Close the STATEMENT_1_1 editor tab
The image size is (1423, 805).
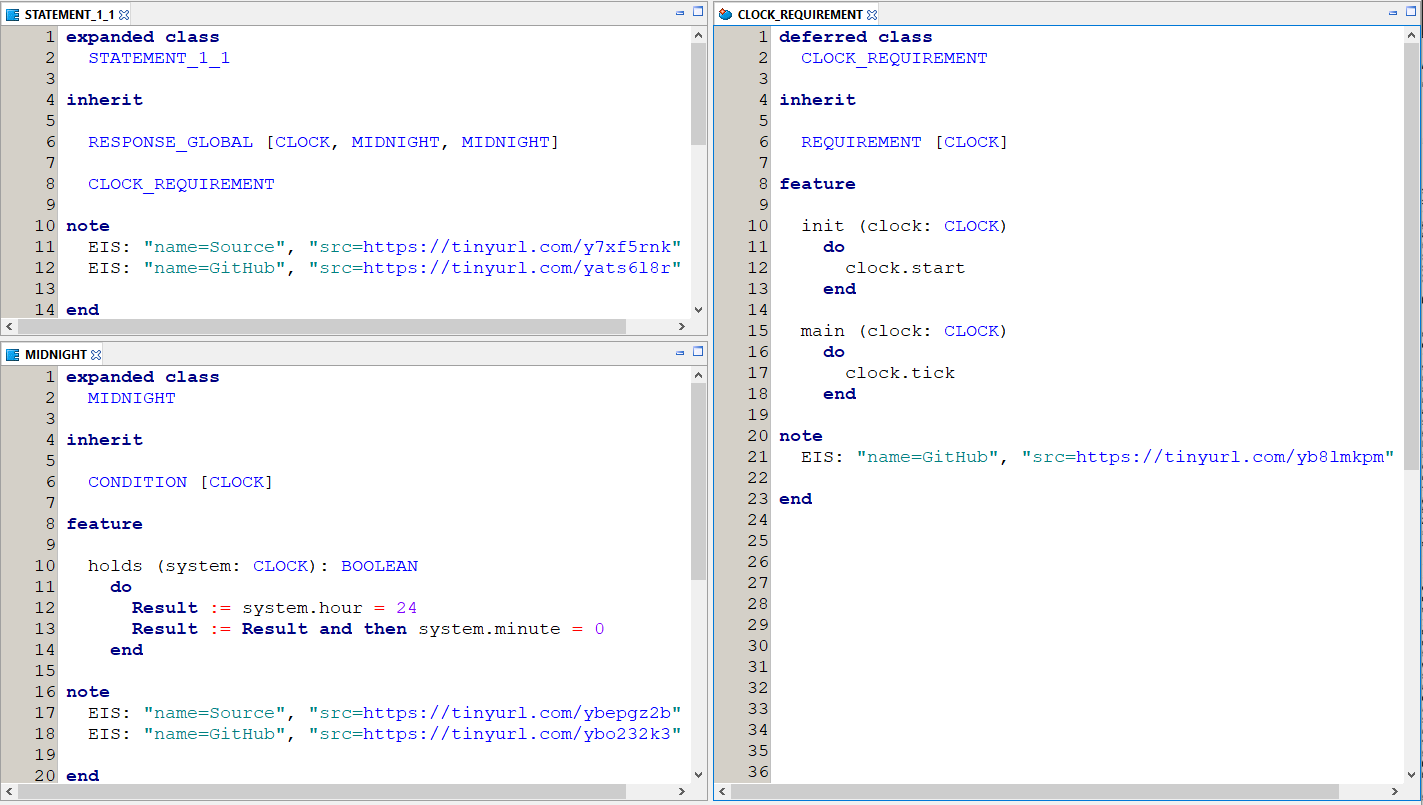124,15
